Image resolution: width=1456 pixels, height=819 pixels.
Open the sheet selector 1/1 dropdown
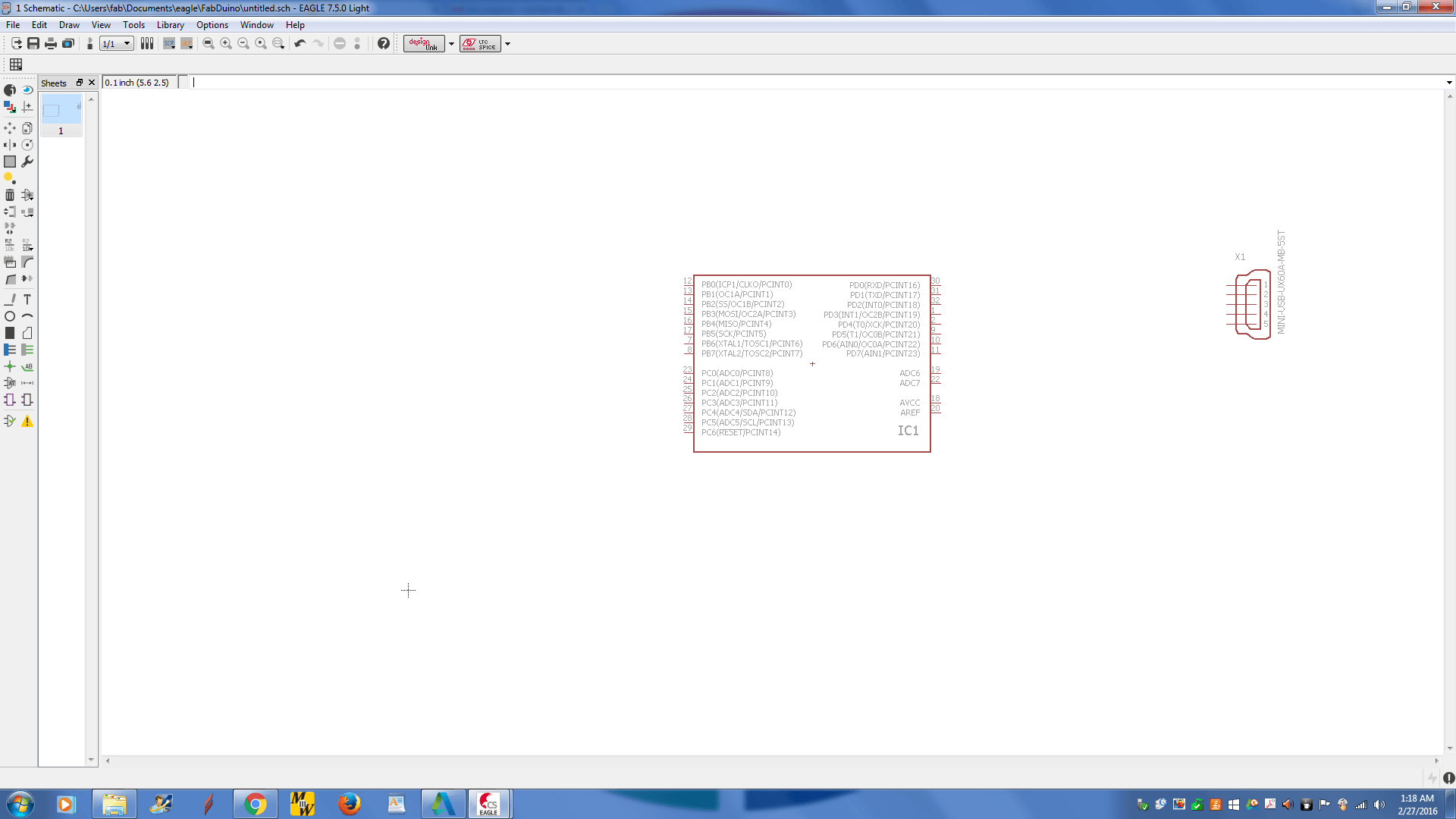(117, 43)
